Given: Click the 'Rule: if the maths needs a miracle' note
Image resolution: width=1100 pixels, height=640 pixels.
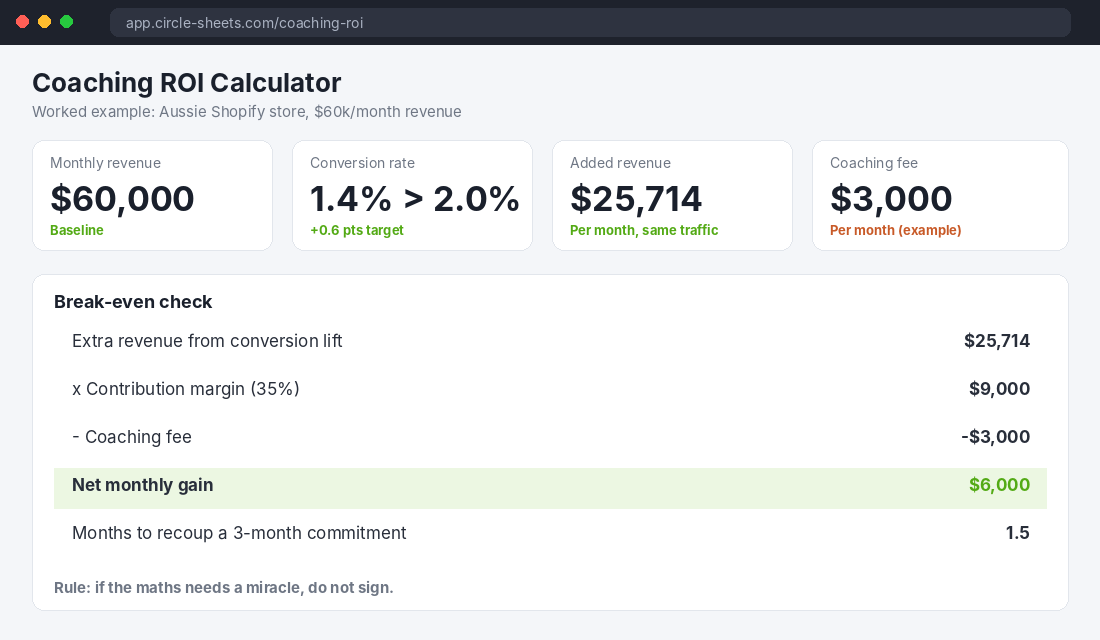Looking at the screenshot, I should [224, 587].
